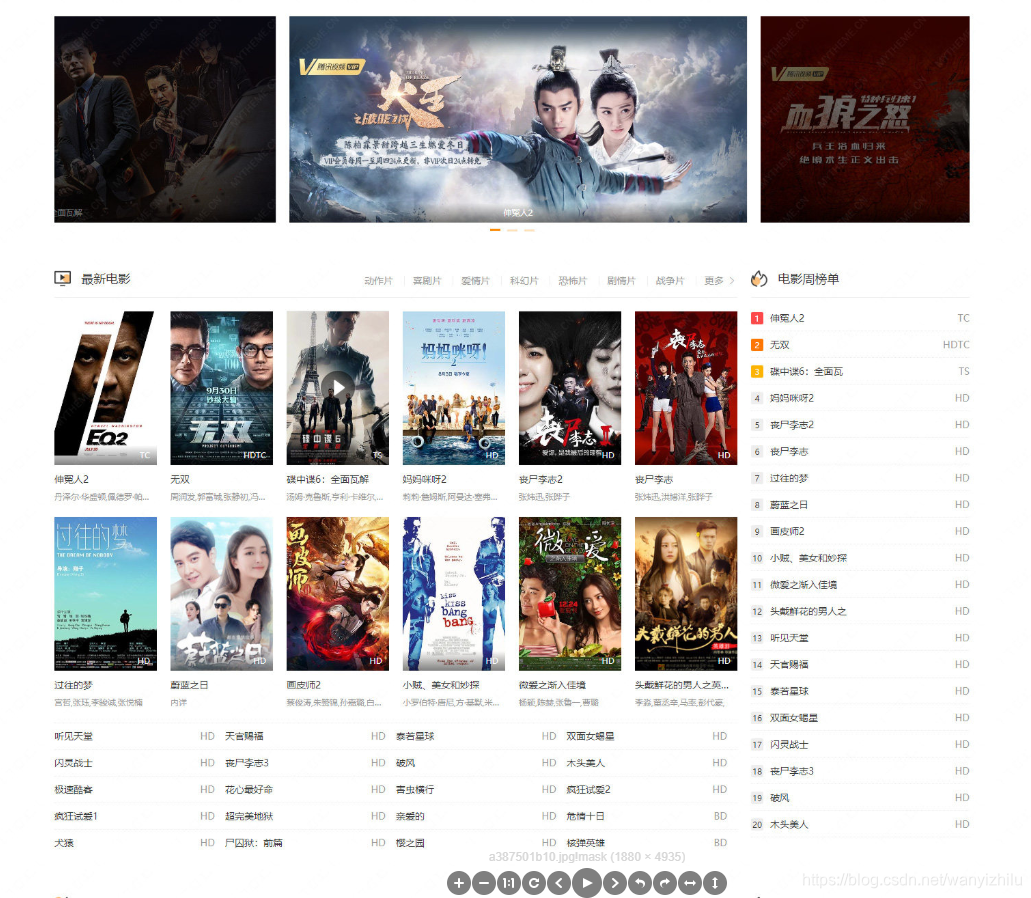Switch to the 爱情片 category tab

coord(475,281)
